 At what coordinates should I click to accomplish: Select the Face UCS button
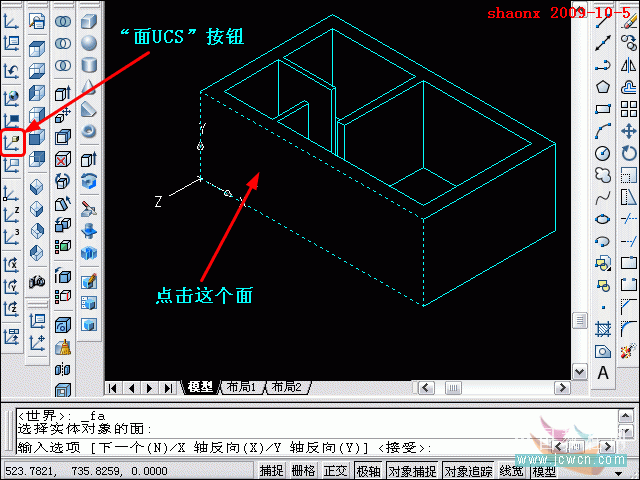click(x=12, y=142)
